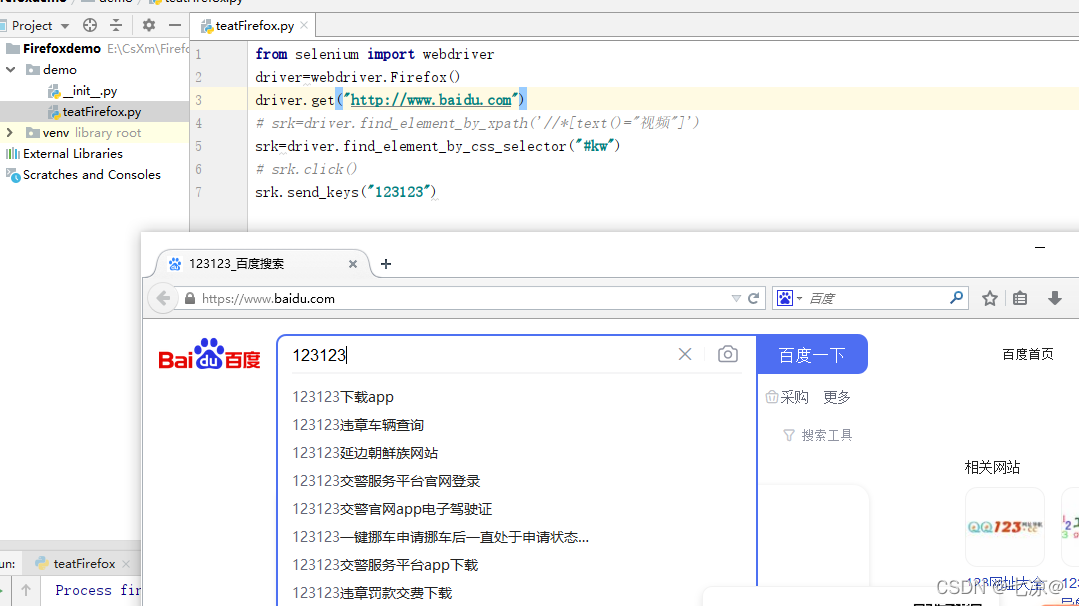1079x606 pixels.
Task: Go back using the browser back arrow
Action: 163,298
